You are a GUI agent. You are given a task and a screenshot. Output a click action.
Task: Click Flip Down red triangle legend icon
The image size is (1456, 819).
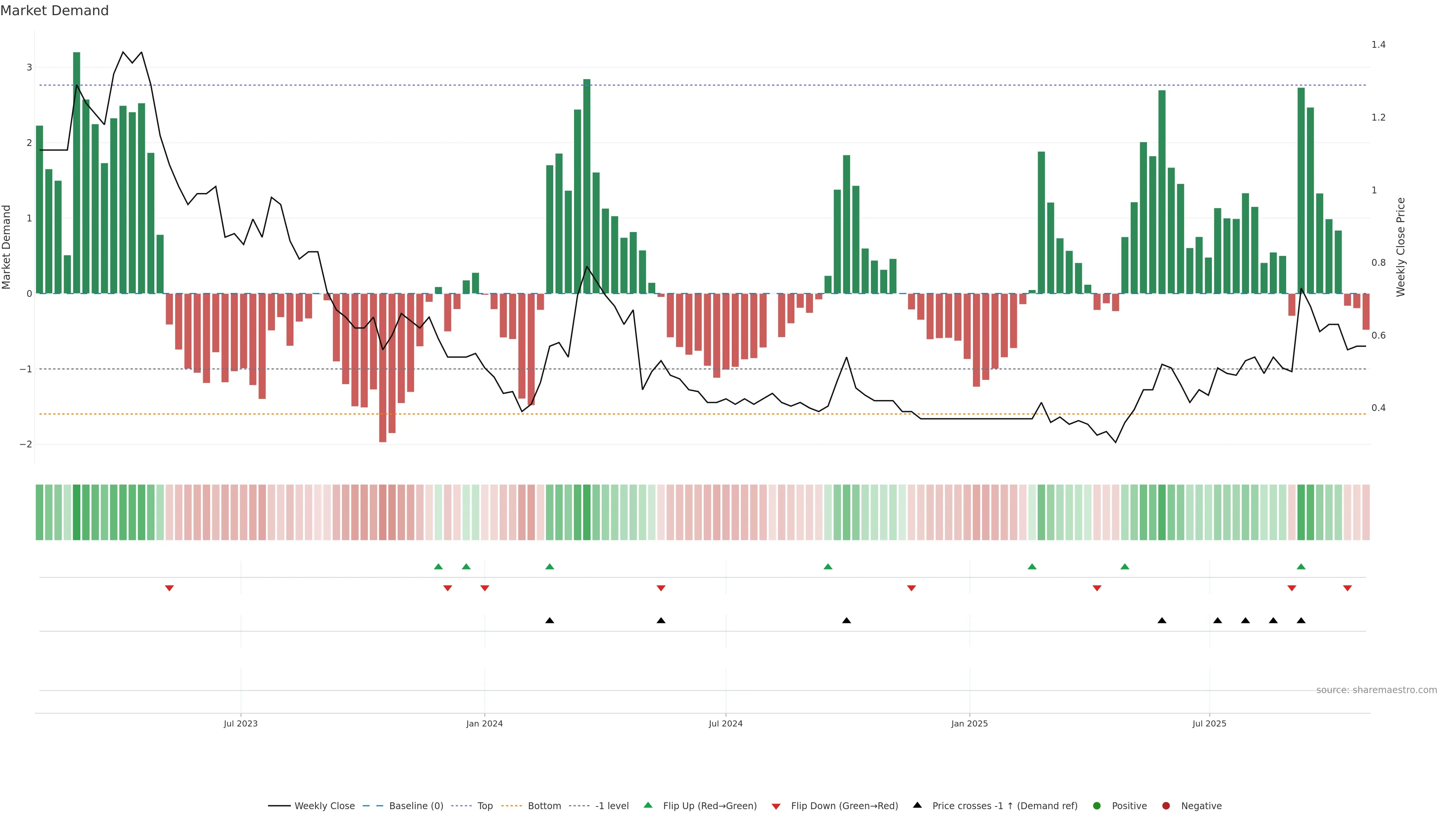pos(776,806)
